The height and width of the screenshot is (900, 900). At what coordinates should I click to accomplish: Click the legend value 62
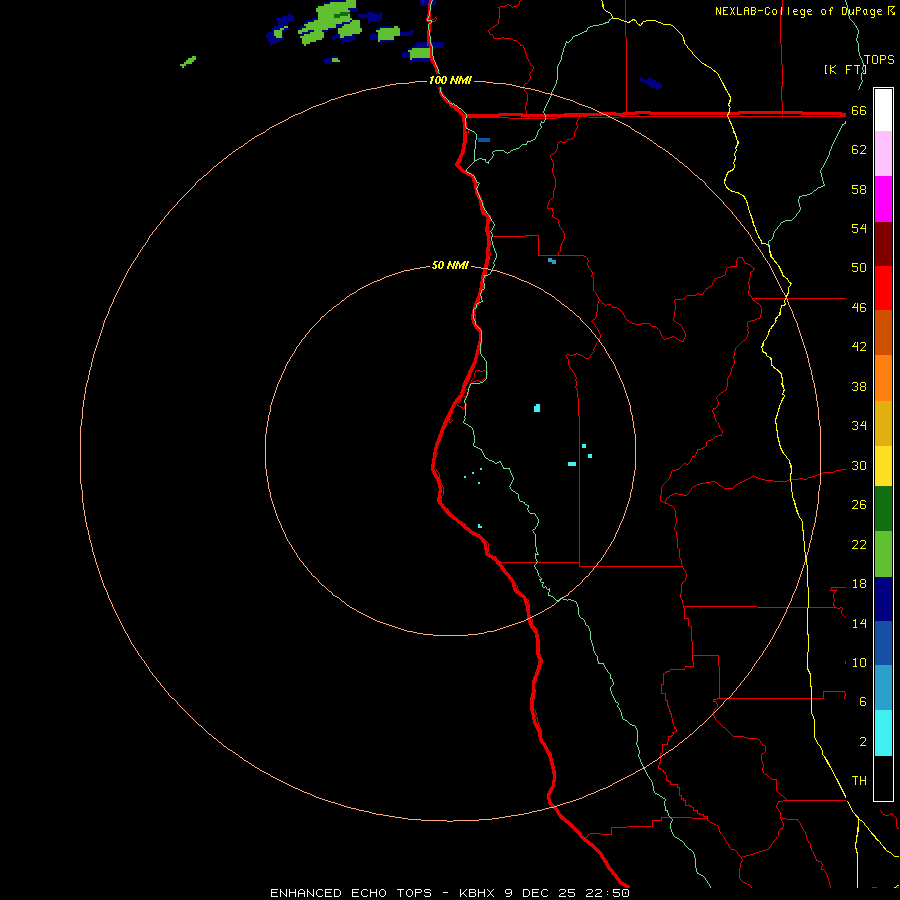click(859, 149)
